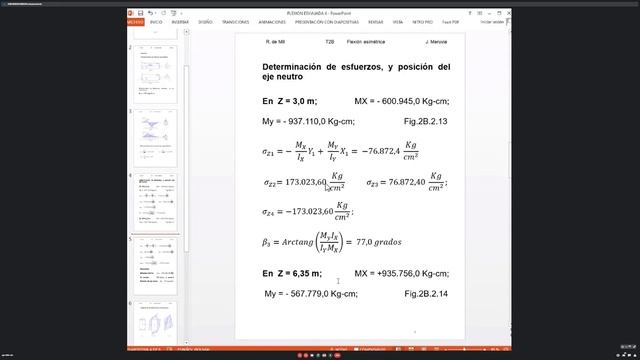Select slide 4 thumbnail
This screenshot has width=640, height=360.
click(x=156, y=202)
